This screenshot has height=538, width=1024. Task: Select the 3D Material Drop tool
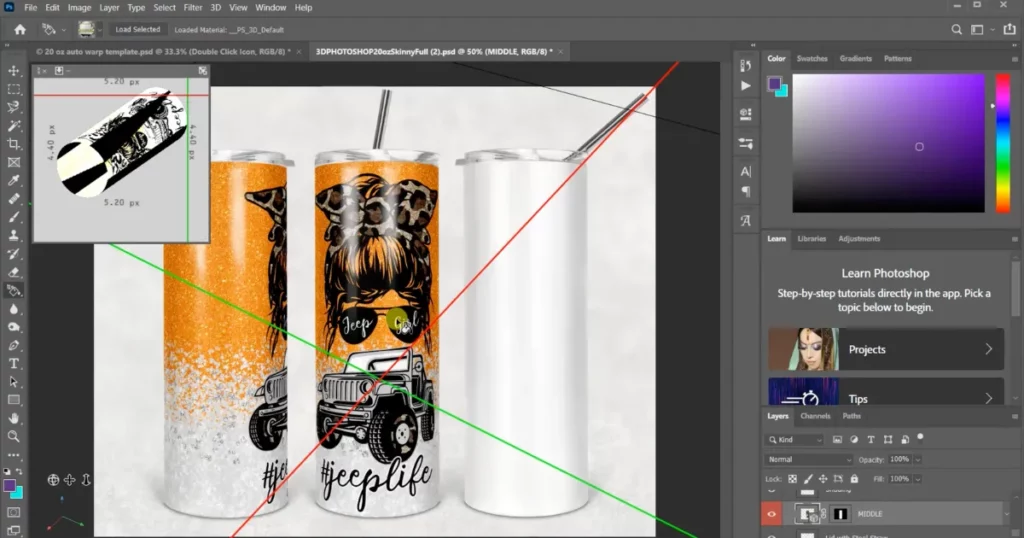pyautogui.click(x=14, y=291)
